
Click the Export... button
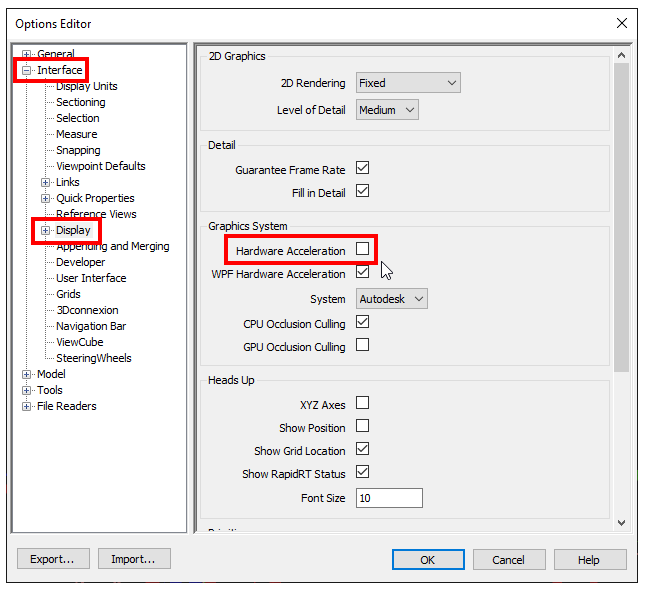53,559
